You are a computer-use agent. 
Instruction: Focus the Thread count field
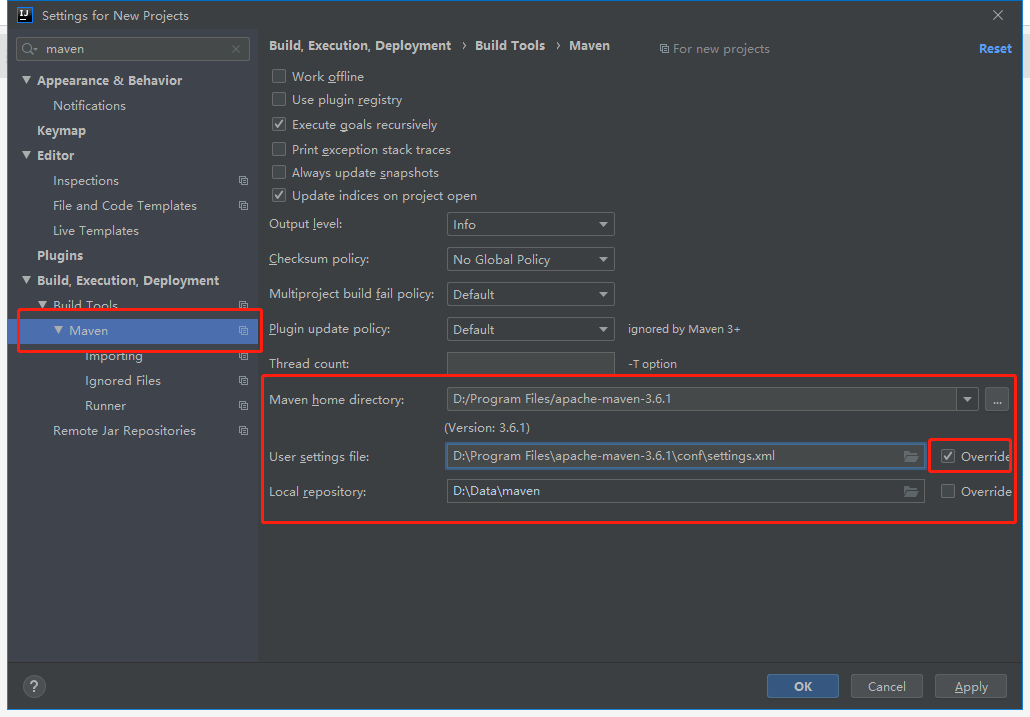pyautogui.click(x=531, y=364)
